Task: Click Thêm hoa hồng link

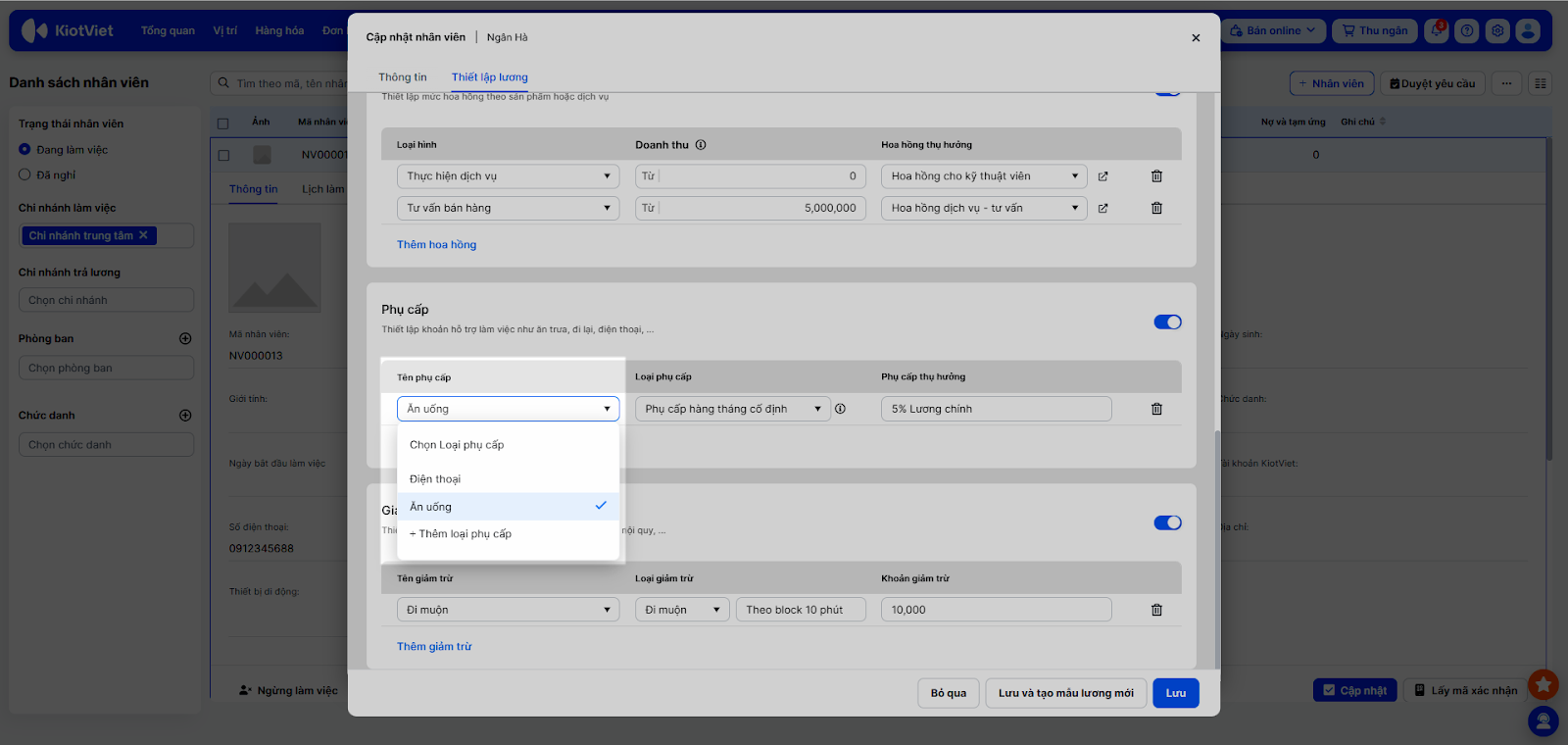Action: 436,245
